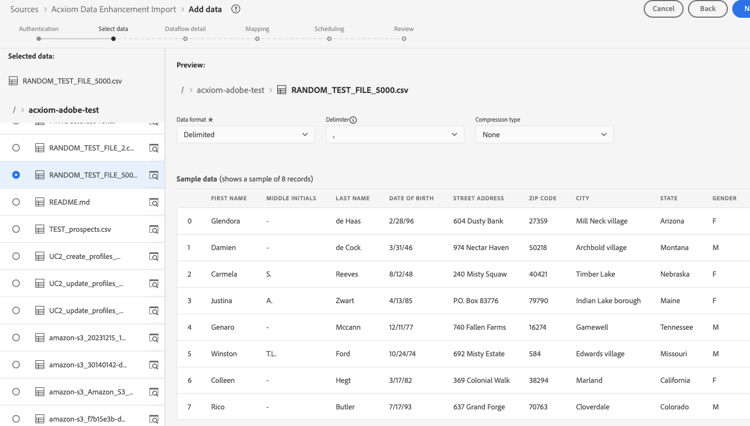Click the table icon of Selected data file

[x=13, y=81]
